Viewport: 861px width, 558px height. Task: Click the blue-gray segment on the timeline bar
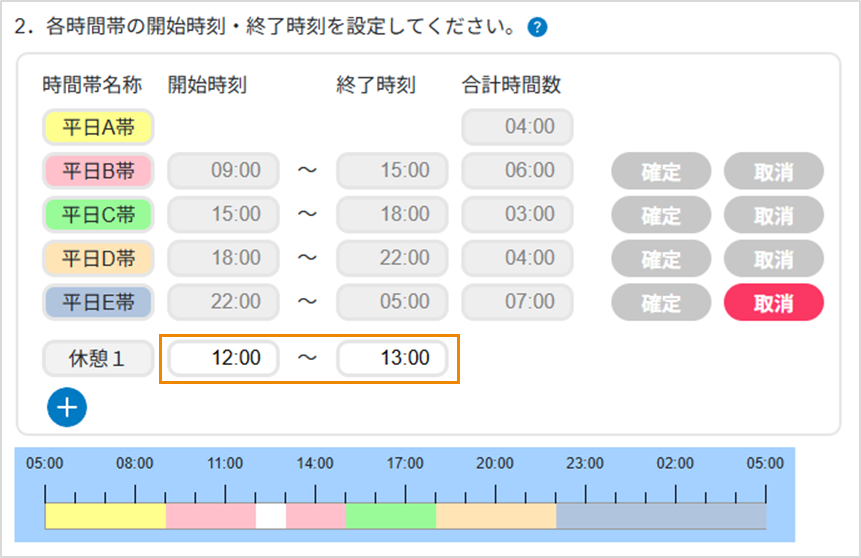click(x=661, y=516)
